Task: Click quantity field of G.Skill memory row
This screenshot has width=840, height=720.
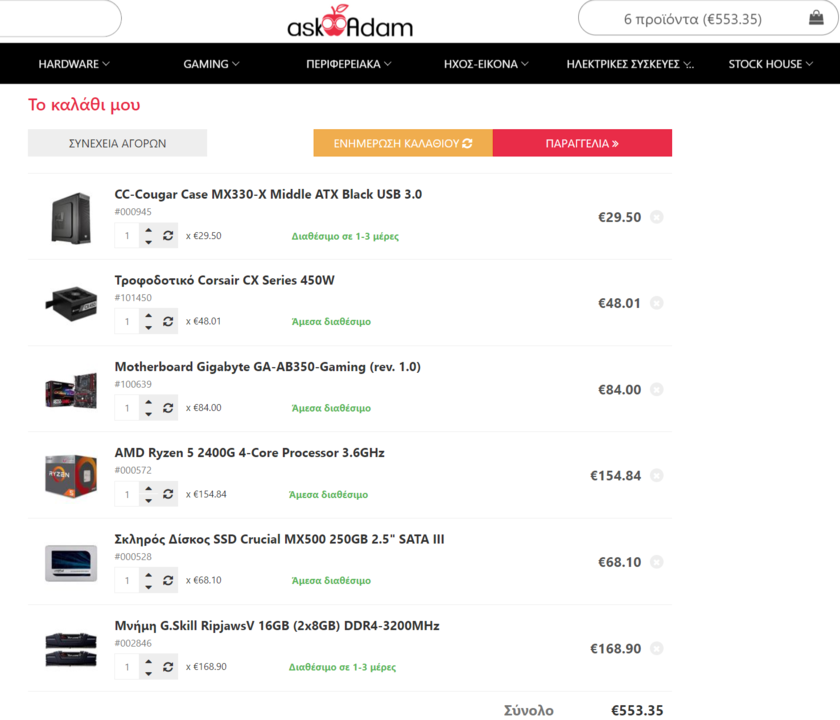Action: [x=127, y=667]
